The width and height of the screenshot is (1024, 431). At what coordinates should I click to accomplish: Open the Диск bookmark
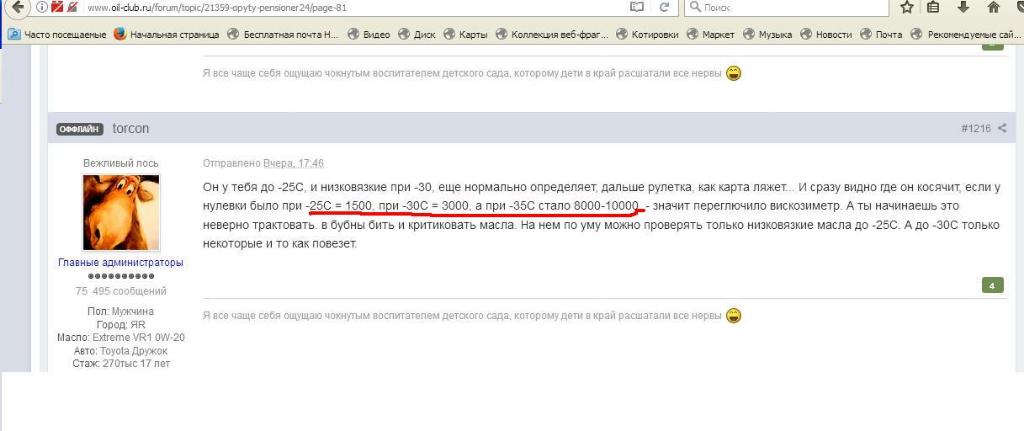click(417, 35)
